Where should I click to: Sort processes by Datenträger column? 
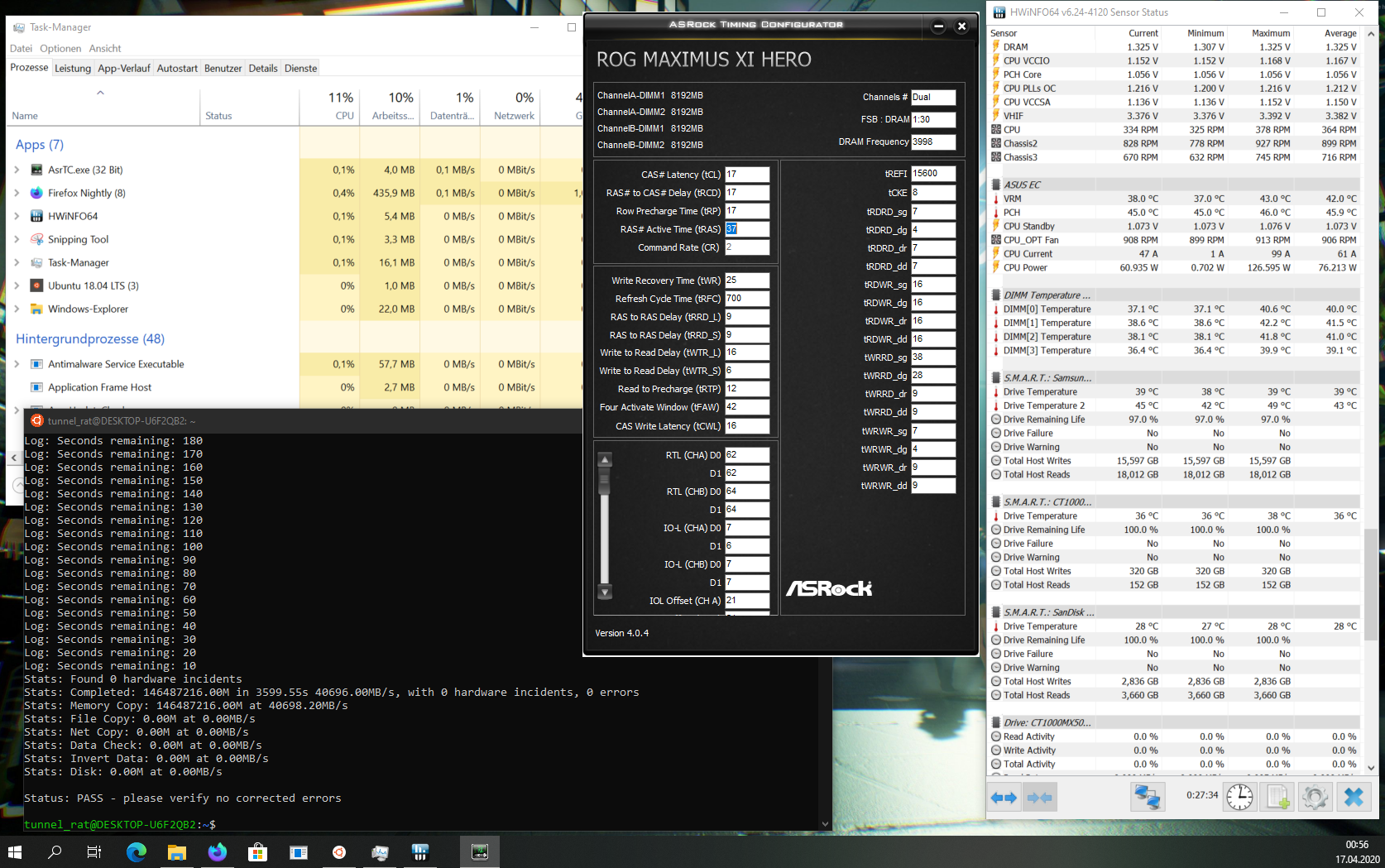coord(451,106)
